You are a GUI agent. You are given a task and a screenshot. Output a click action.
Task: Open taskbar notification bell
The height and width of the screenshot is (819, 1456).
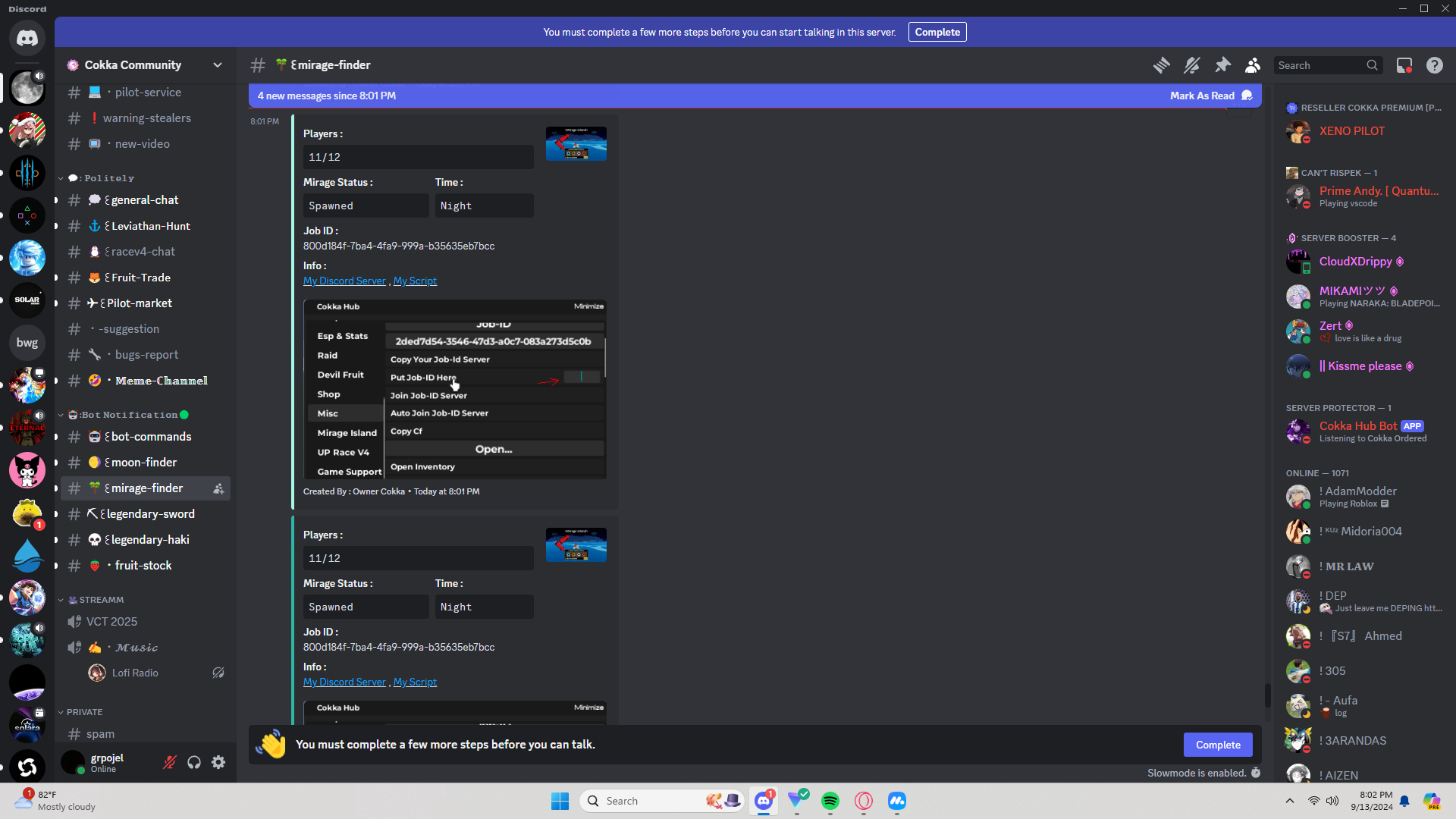[x=1404, y=801]
